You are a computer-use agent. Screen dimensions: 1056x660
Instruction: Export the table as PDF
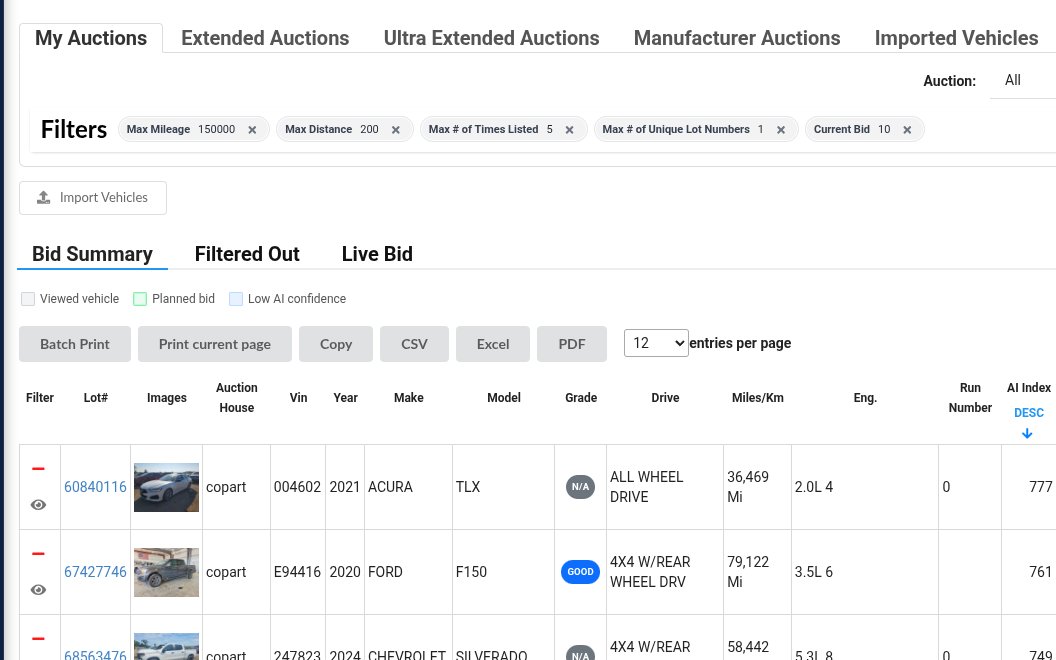click(x=572, y=344)
